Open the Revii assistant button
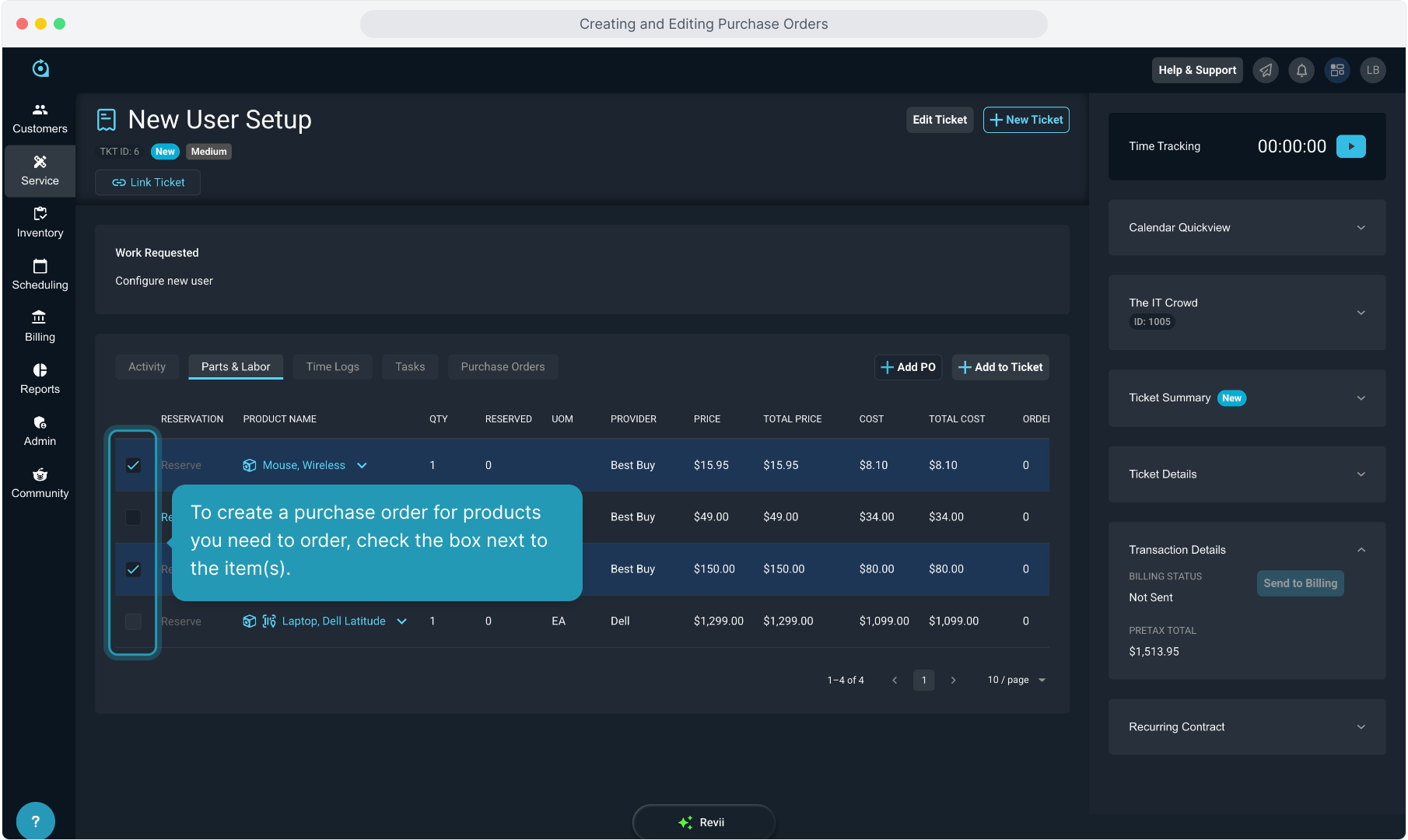 click(x=703, y=822)
